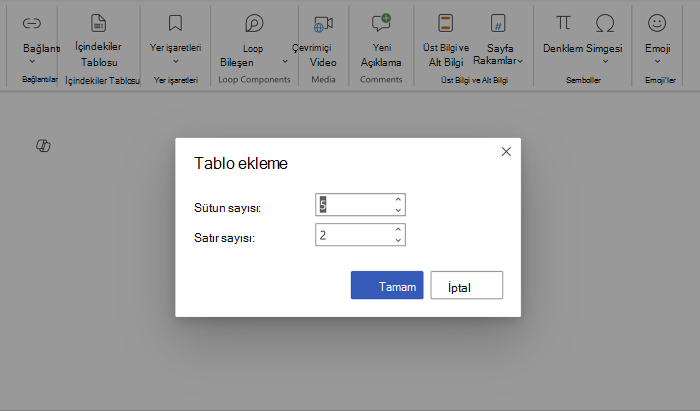Click the Sayfa Rakamları page number icon
Image resolution: width=700 pixels, height=411 pixels.
498,23
